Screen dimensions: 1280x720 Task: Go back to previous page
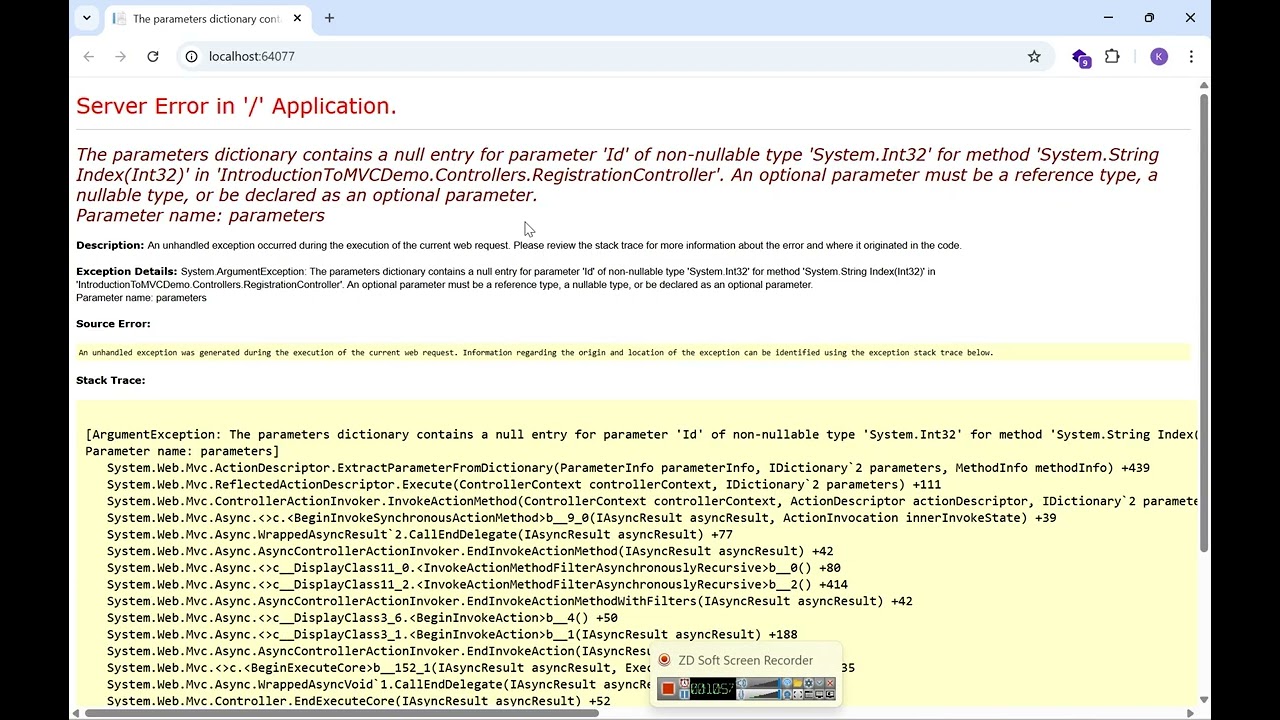[89, 56]
